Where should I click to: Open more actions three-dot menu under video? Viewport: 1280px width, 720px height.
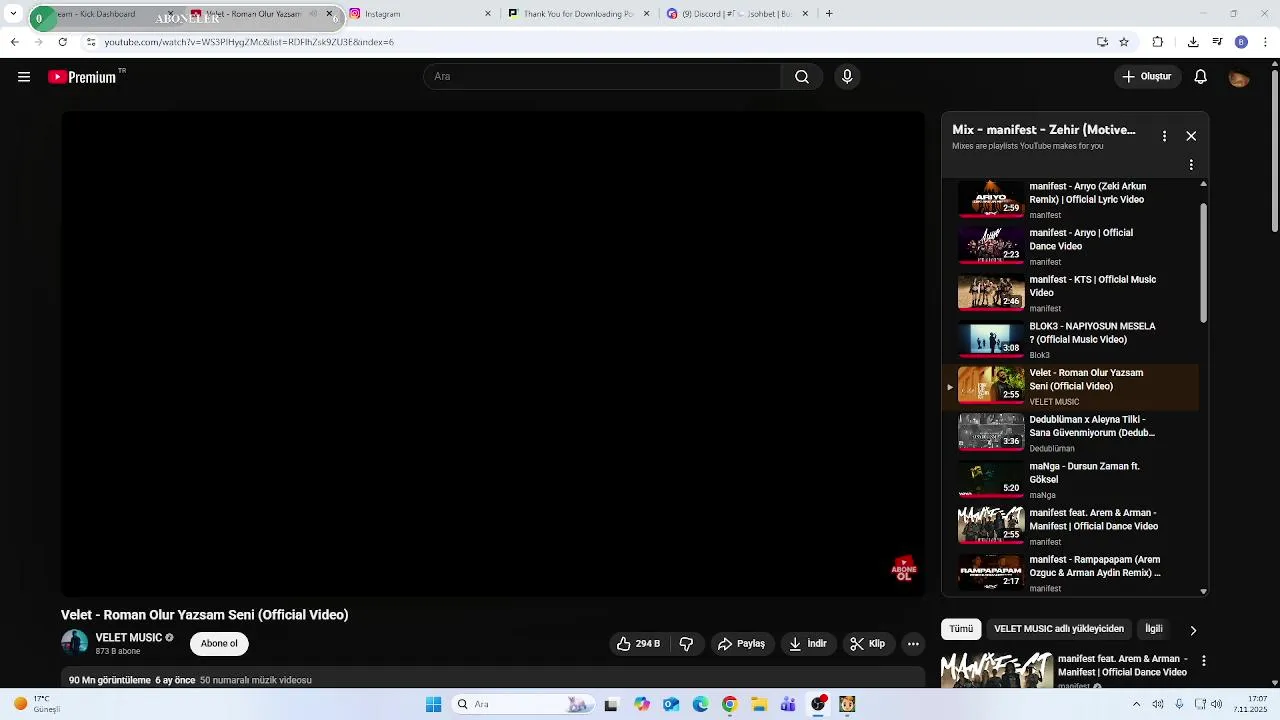913,644
